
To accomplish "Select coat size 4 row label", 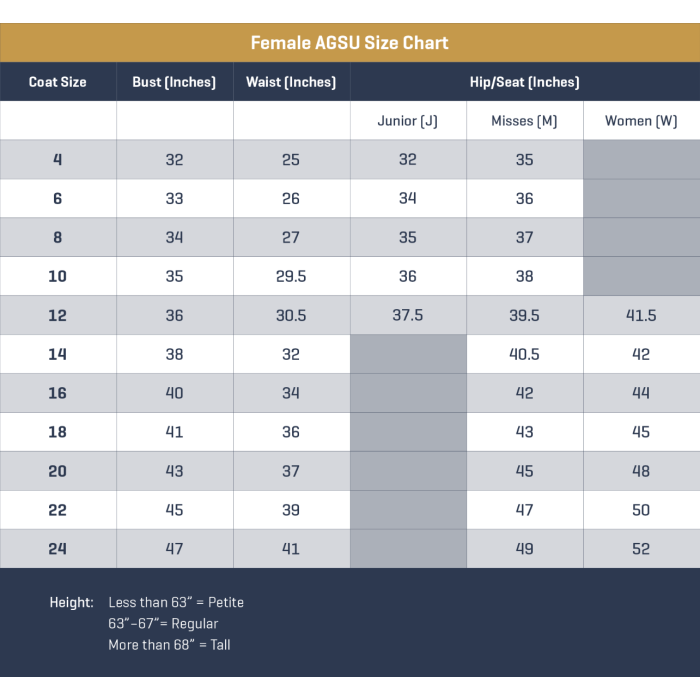I will pyautogui.click(x=58, y=160).
